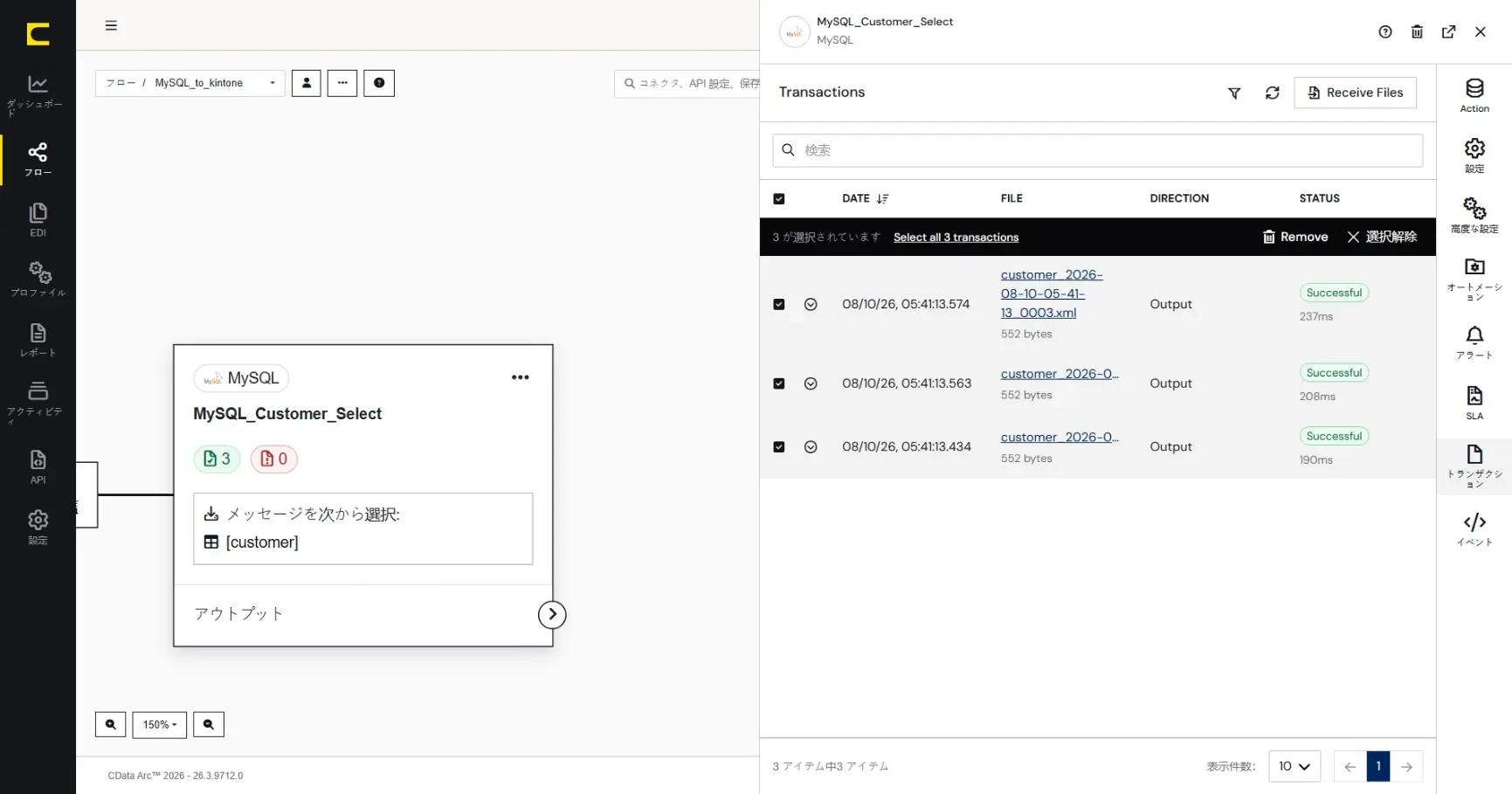Click 選択解除 to deselect transactions
Screen dimensions: 1512x794
click(1382, 237)
